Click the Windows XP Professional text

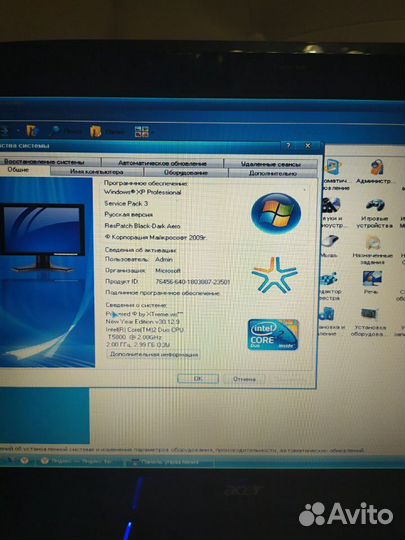click(143, 192)
